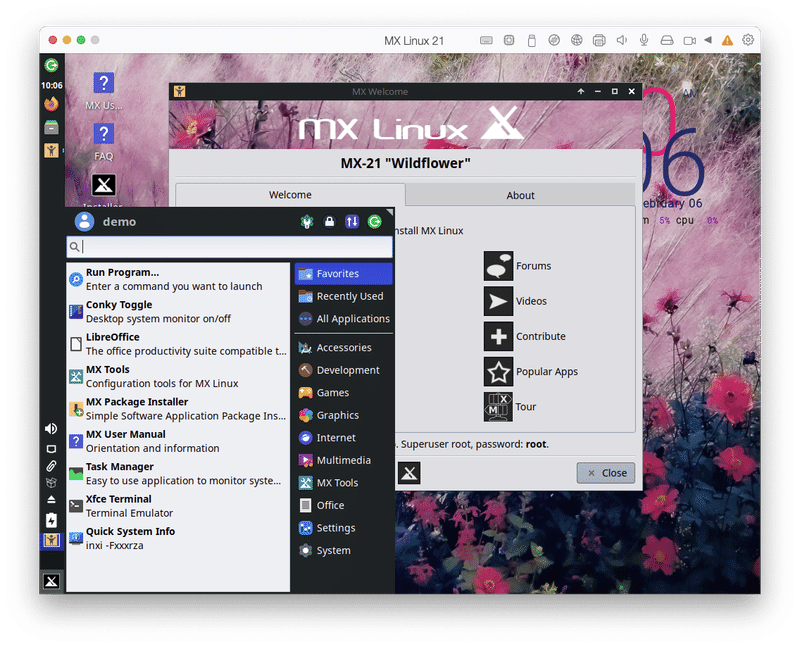
Task: Show All Applications category
Action: (343, 318)
